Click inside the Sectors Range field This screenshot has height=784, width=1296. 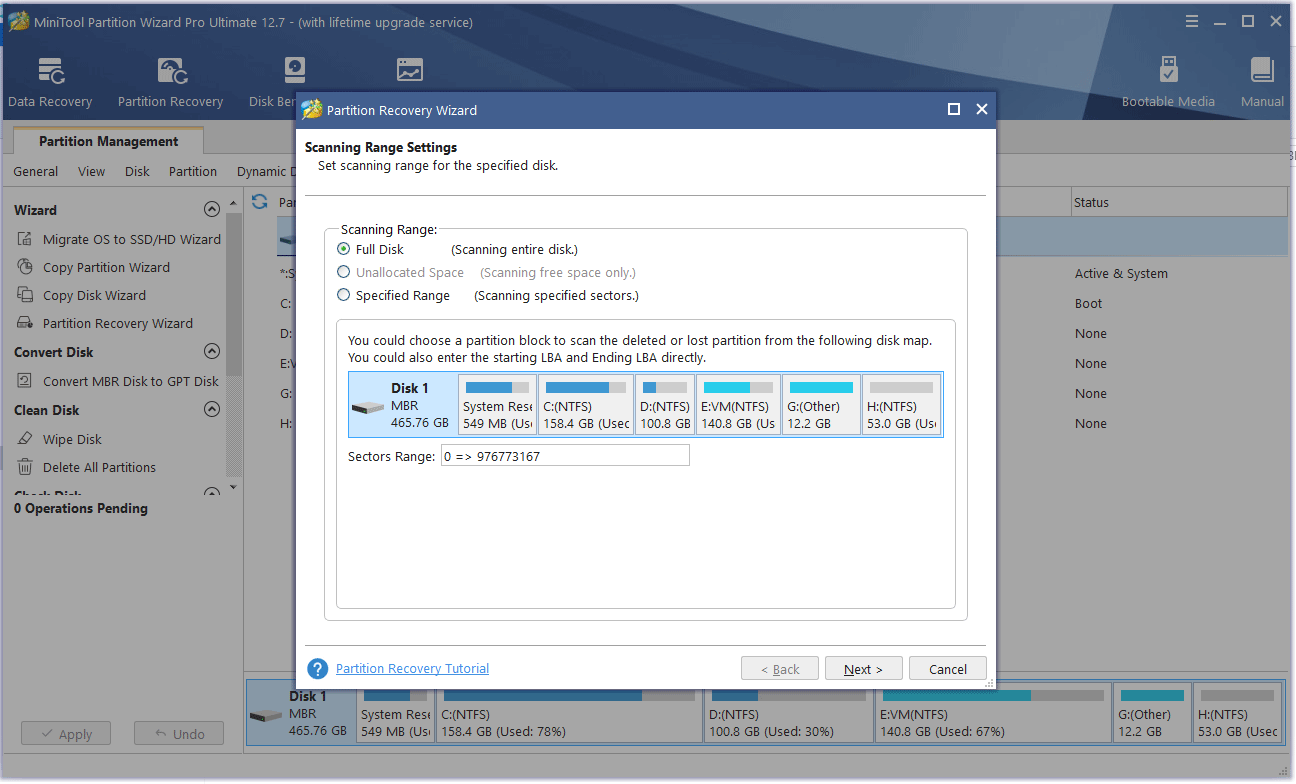[x=565, y=455]
